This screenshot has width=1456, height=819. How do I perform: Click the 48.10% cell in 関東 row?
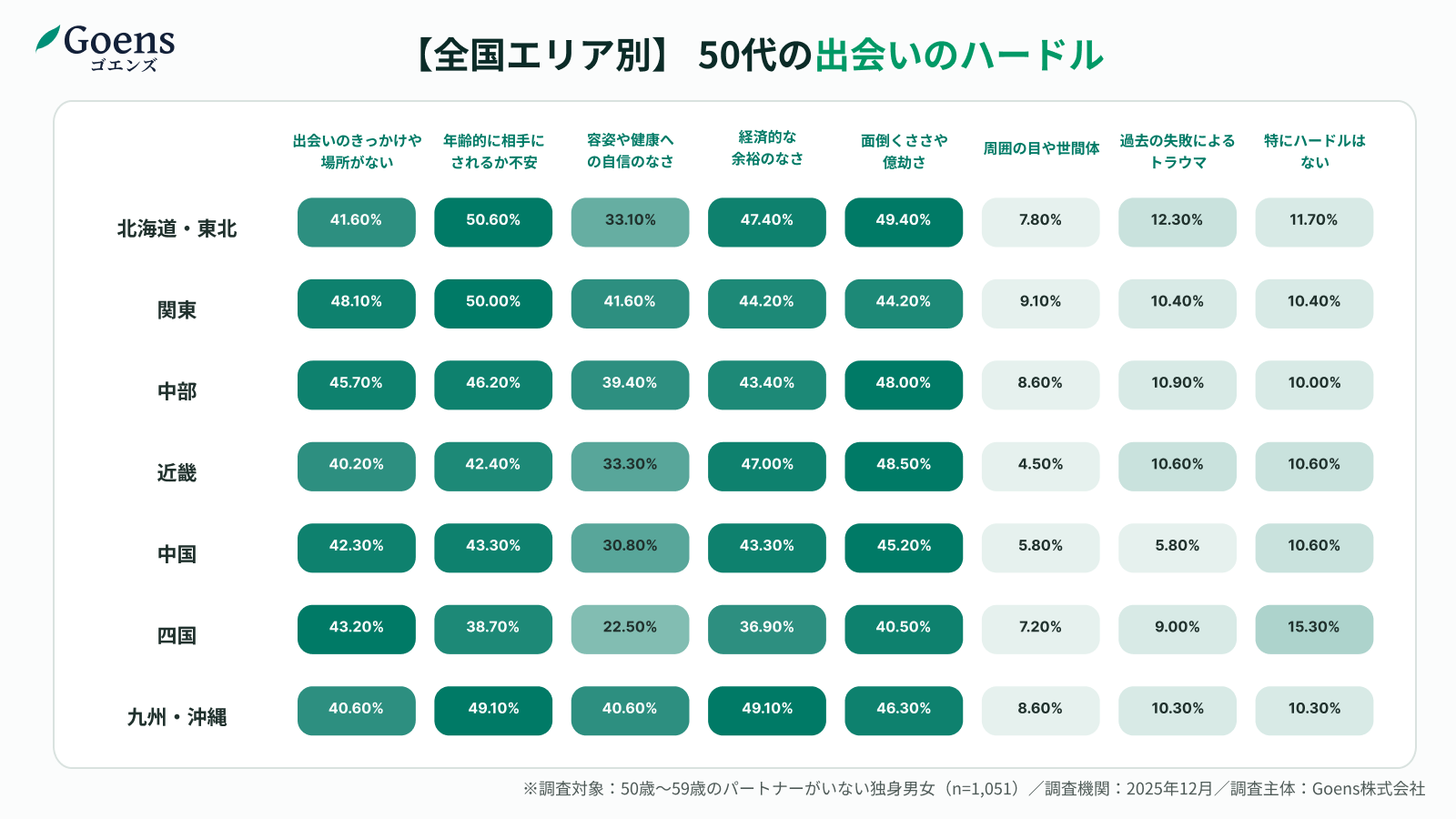(357, 303)
